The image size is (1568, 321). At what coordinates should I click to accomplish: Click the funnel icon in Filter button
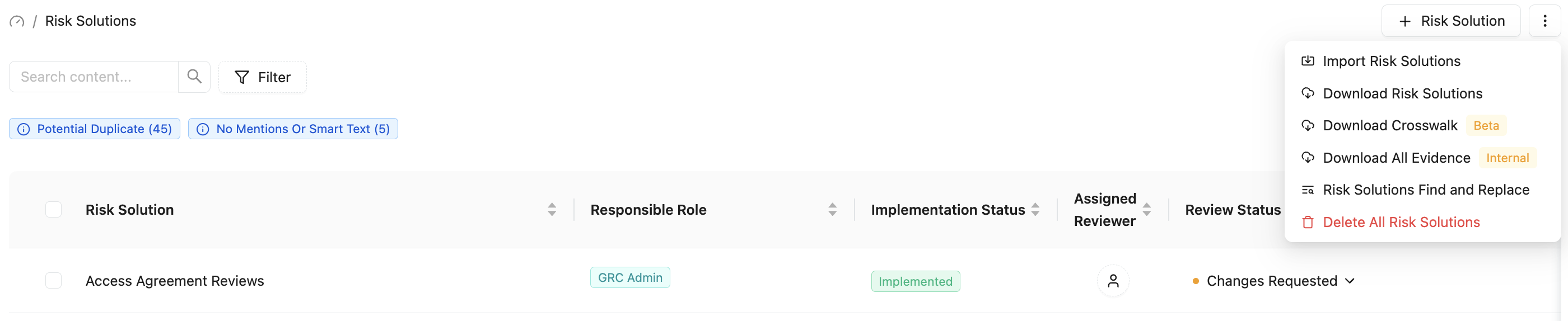coord(242,77)
